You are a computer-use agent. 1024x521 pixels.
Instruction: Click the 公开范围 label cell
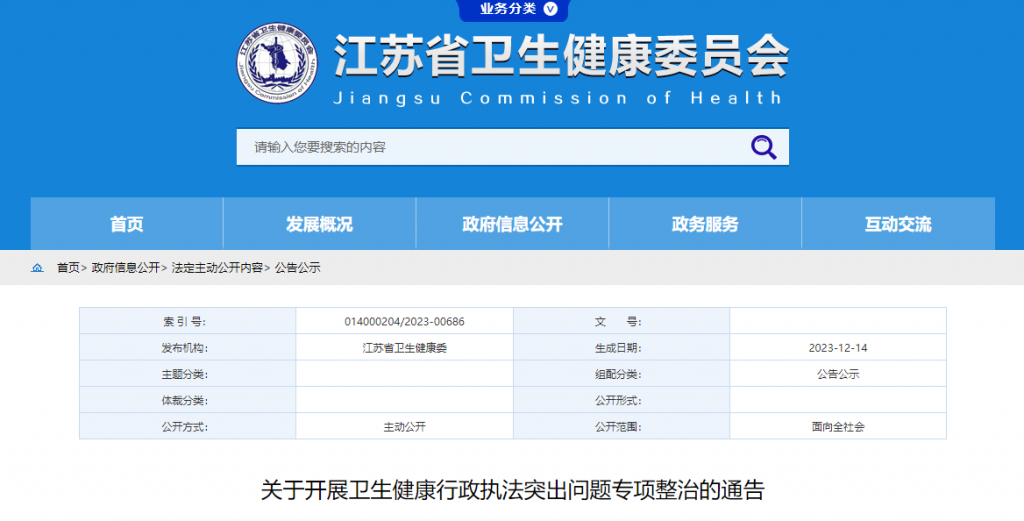click(621, 426)
